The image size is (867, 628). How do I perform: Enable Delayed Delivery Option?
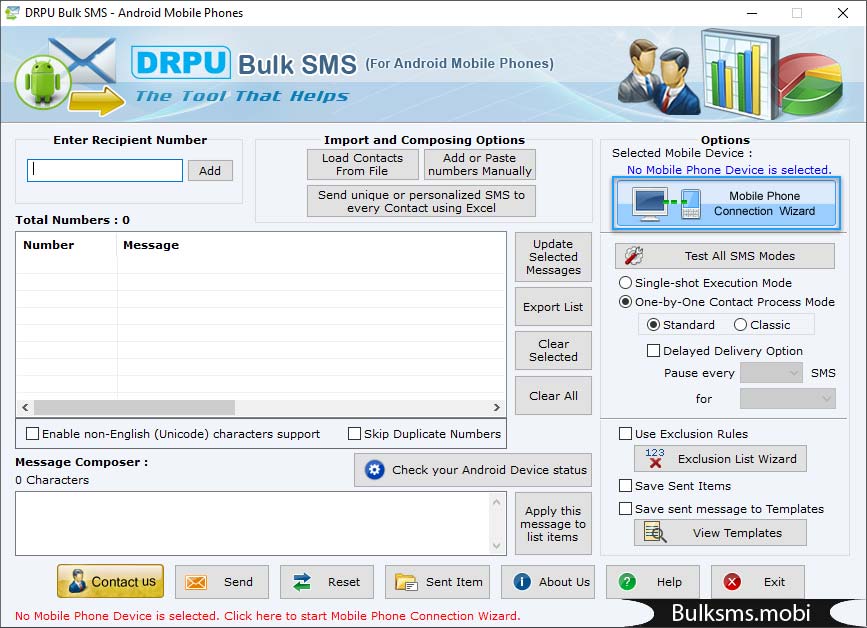653,350
